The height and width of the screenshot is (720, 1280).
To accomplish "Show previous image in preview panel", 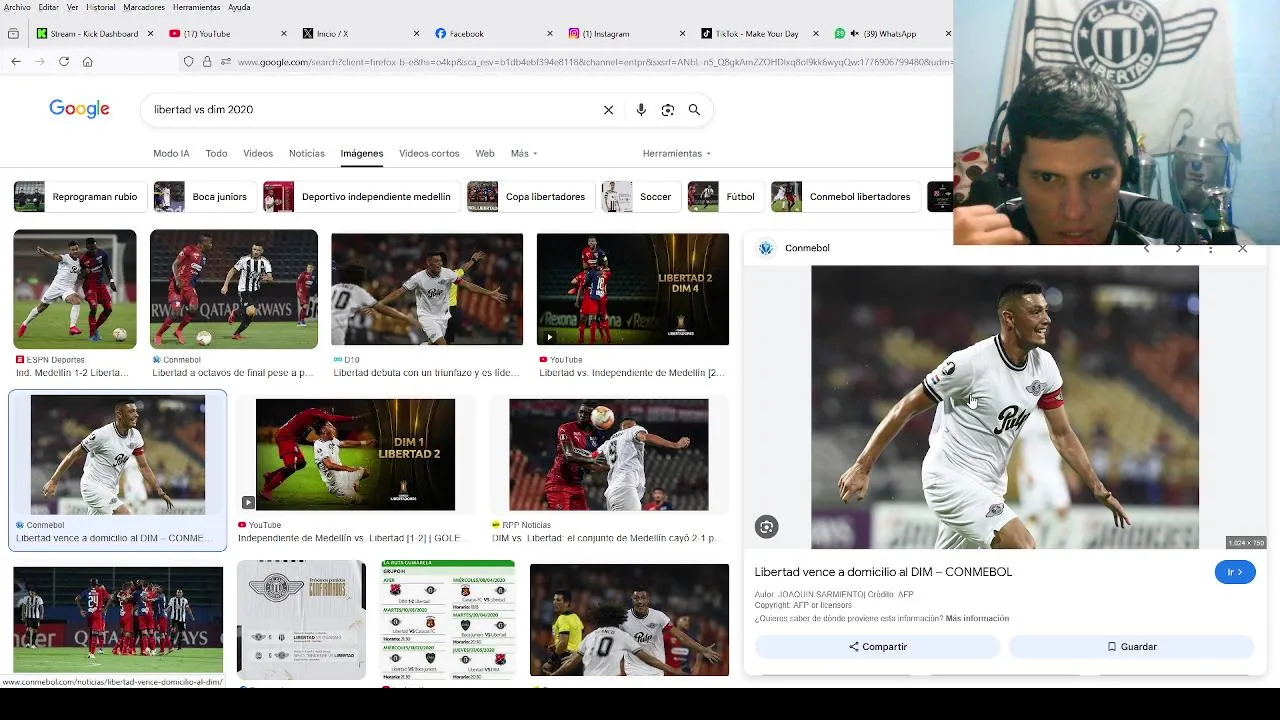I will [1147, 248].
